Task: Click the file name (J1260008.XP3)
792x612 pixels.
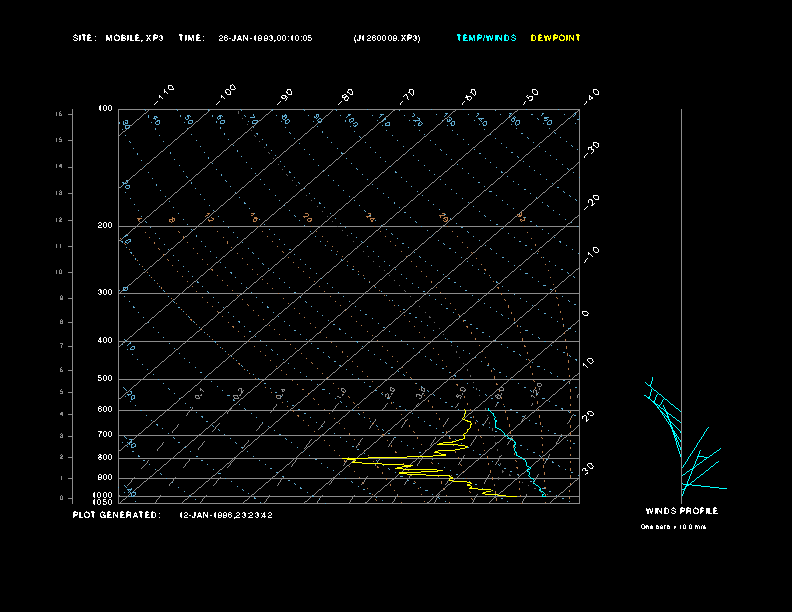Action: click(386, 38)
